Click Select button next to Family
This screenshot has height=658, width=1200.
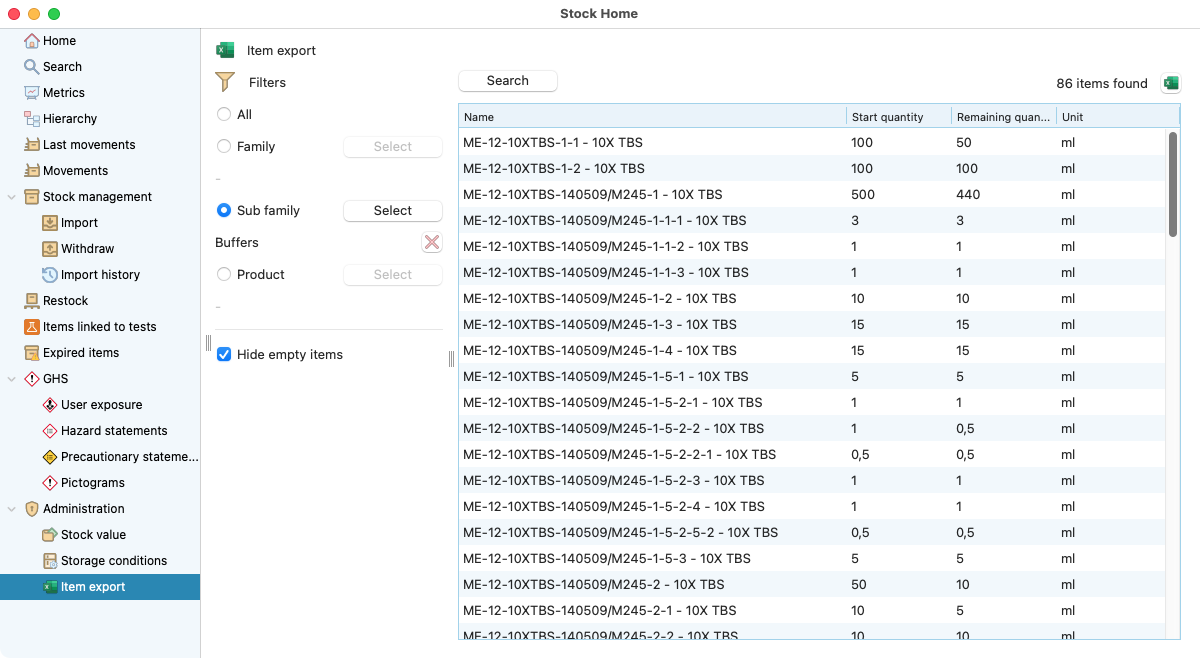[x=393, y=147]
